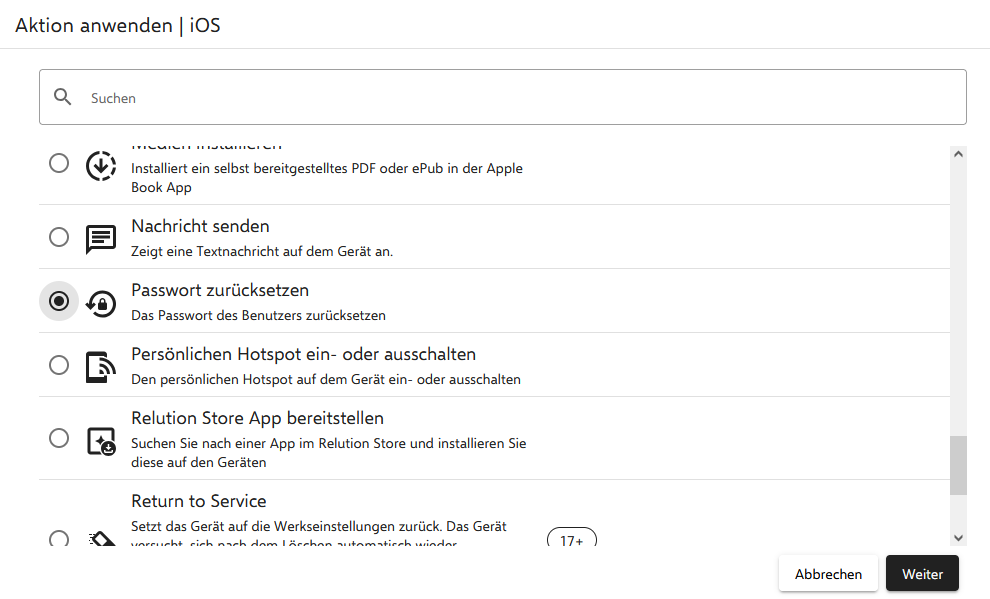Screen dimensions: 990x599
Task: Click the Return to Service title
Action: click(198, 501)
